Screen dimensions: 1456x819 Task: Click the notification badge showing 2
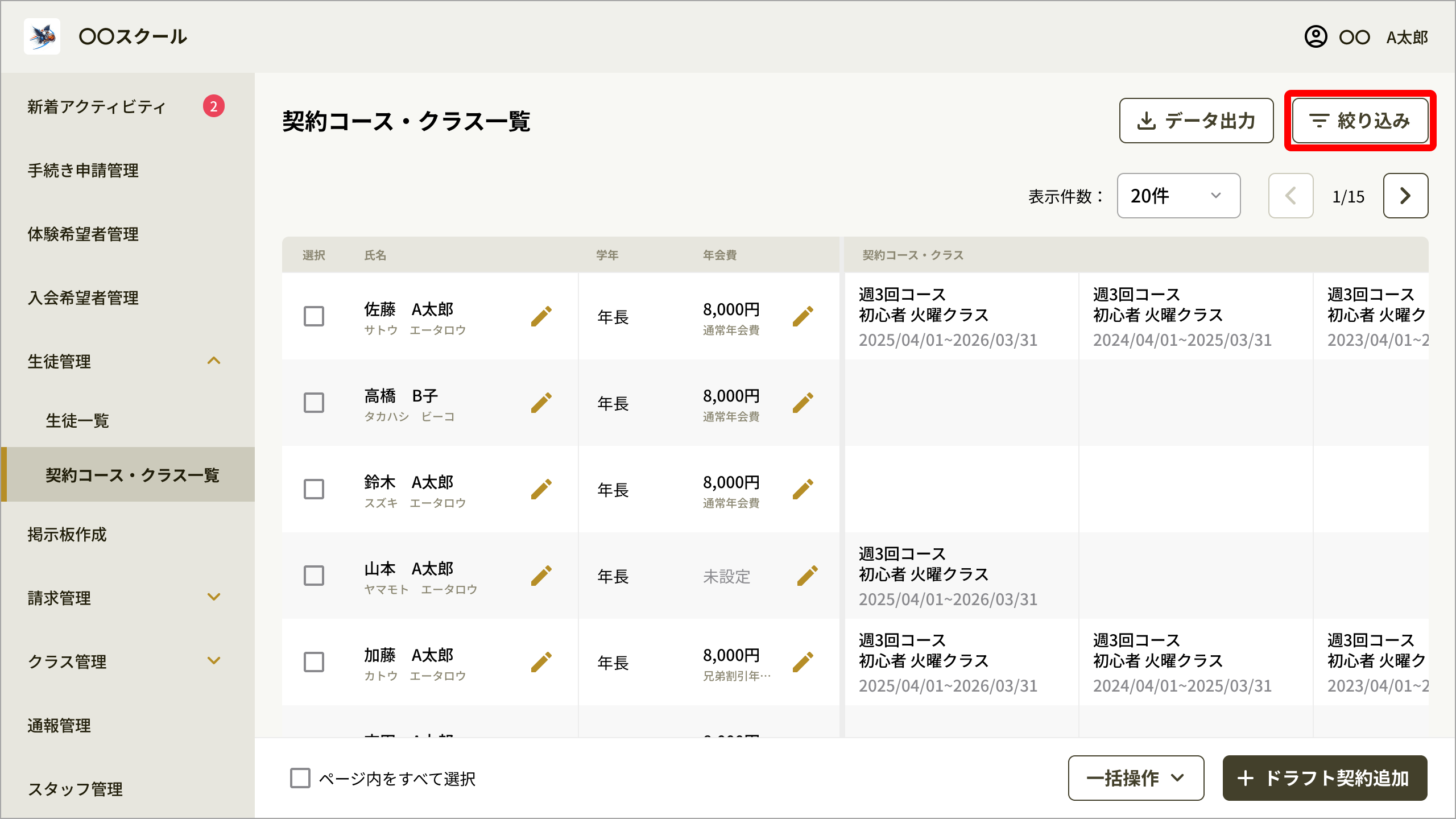tap(214, 106)
